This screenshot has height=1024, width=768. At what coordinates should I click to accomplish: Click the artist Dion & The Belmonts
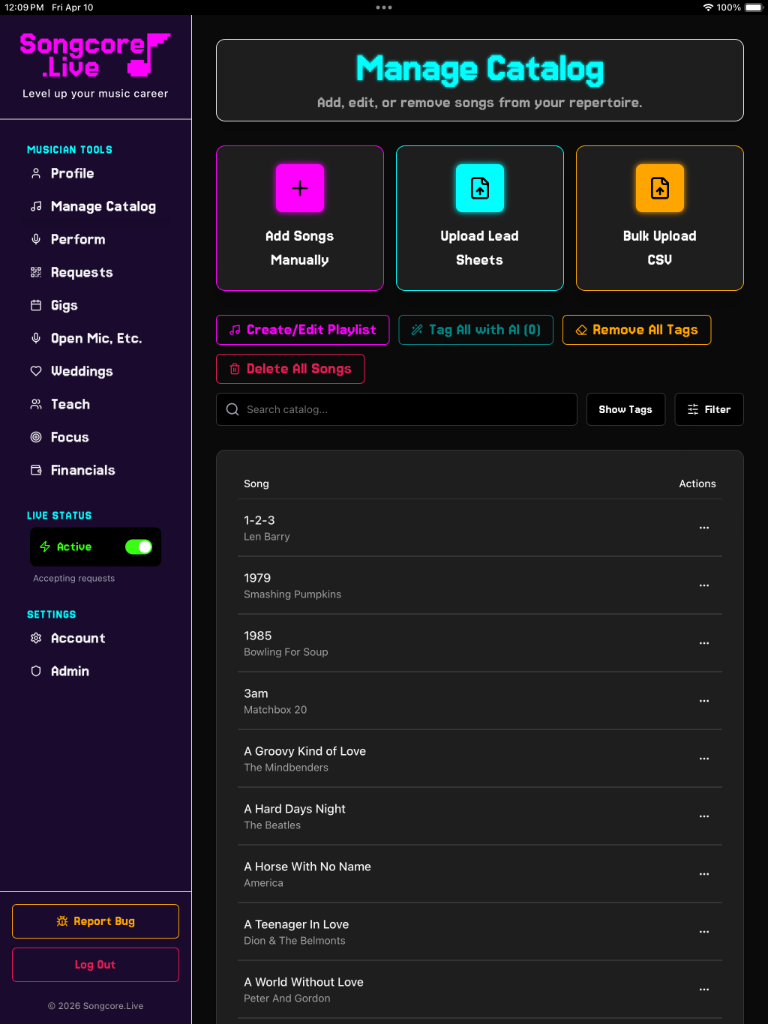295,940
